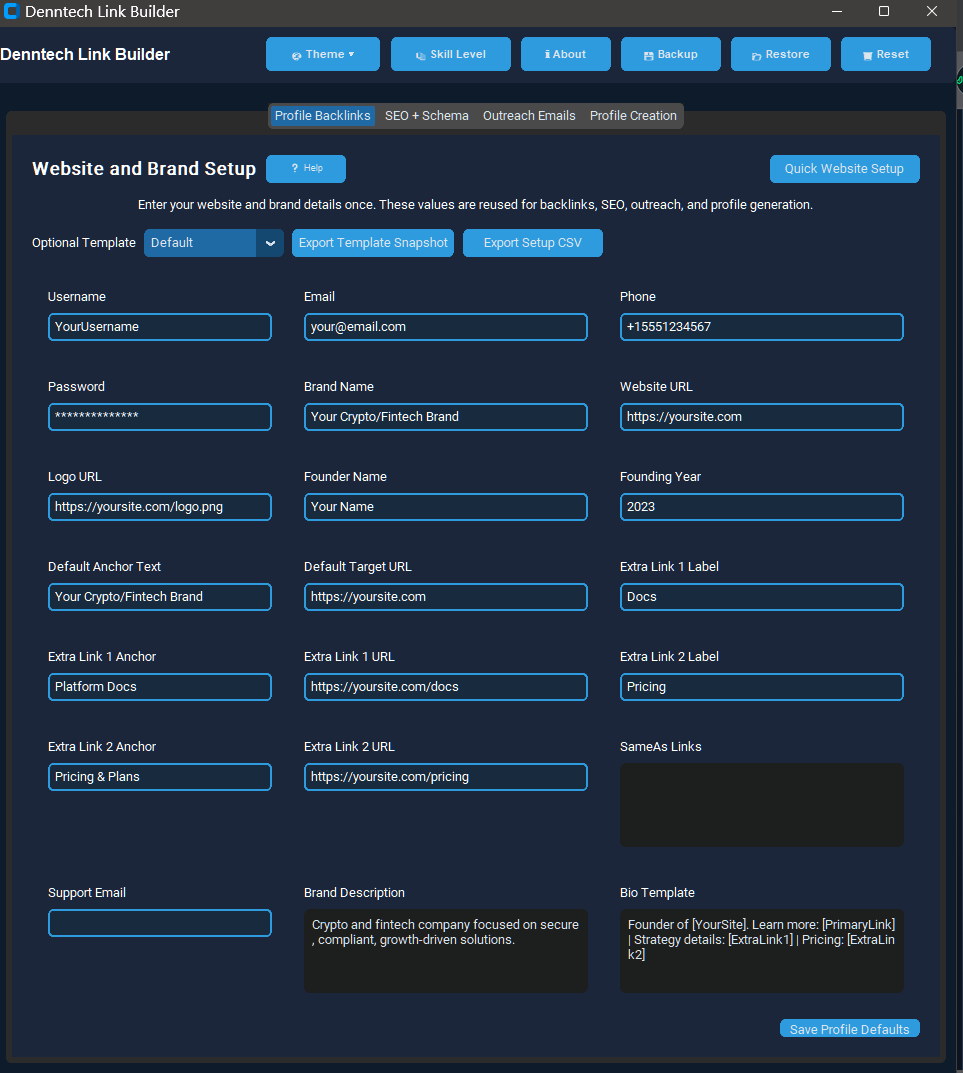Open Help using the question mark icon
963x1073 pixels.
pos(293,168)
